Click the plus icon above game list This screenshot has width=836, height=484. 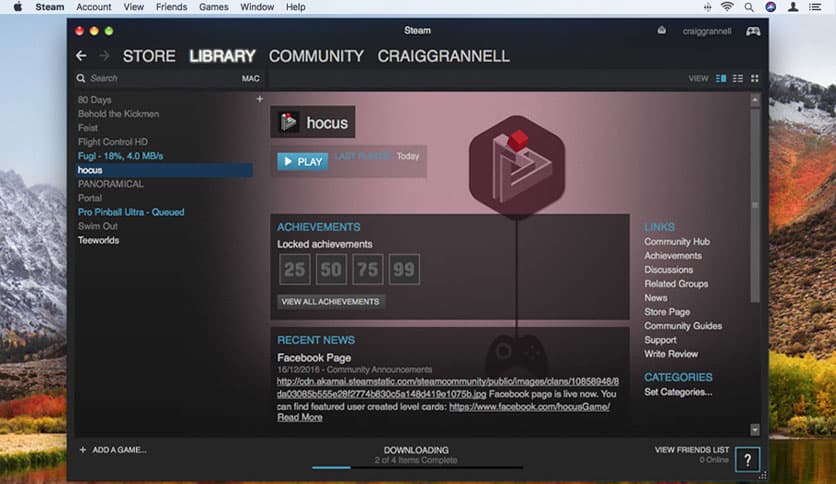pyautogui.click(x=260, y=99)
